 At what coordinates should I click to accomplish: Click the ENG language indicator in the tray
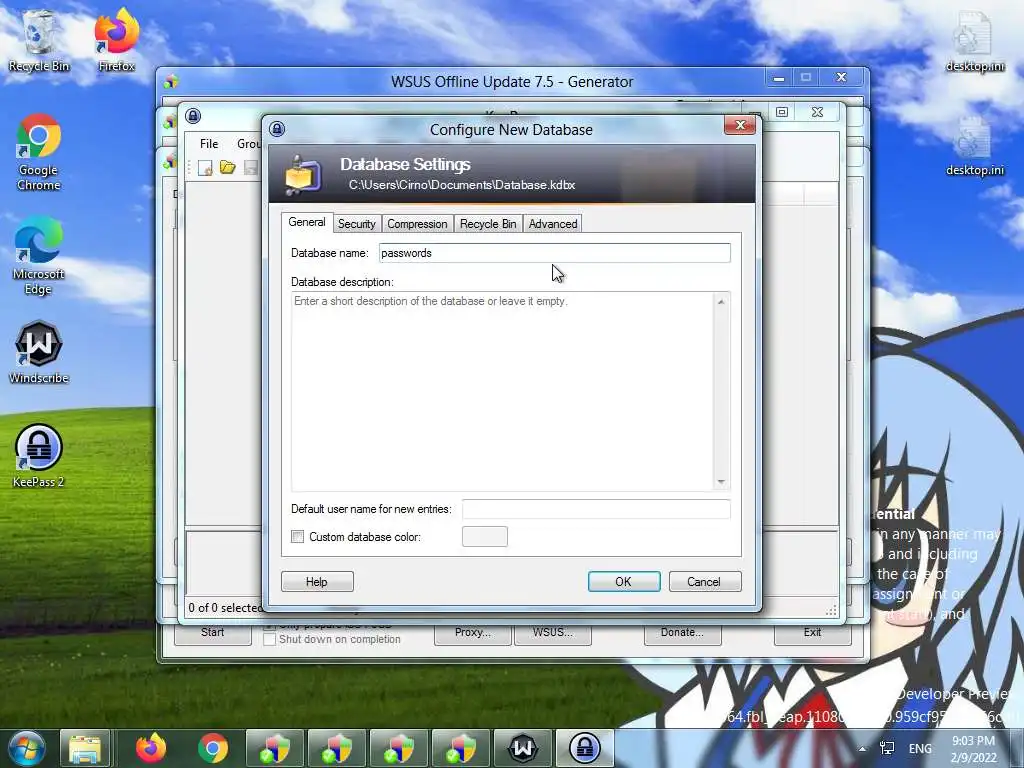920,749
